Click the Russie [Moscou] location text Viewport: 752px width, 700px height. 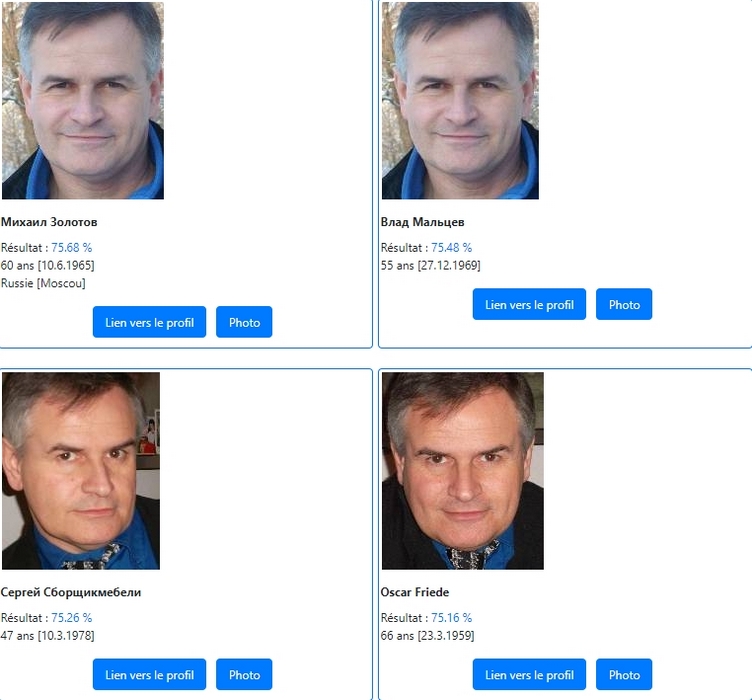(43, 283)
